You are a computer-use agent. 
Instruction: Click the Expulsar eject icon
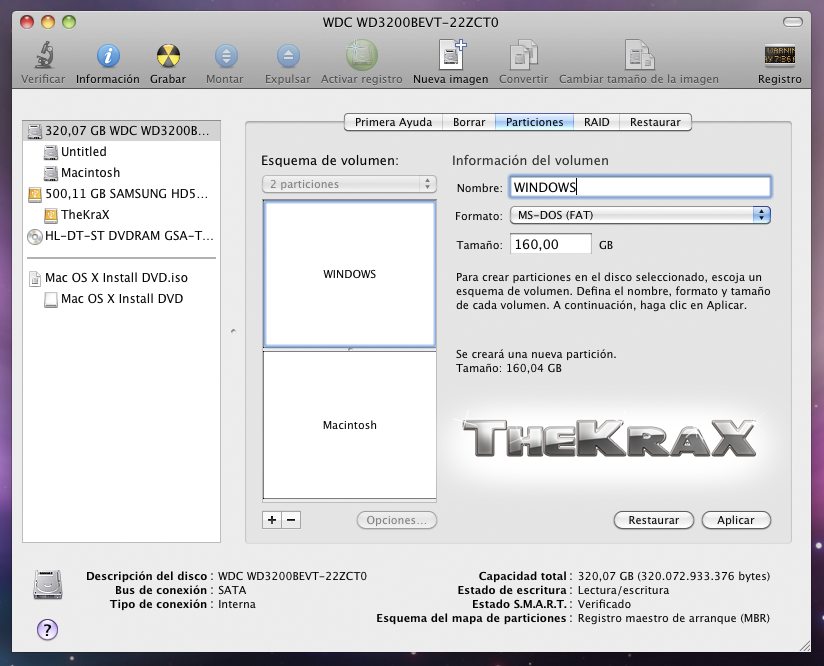(x=288, y=56)
